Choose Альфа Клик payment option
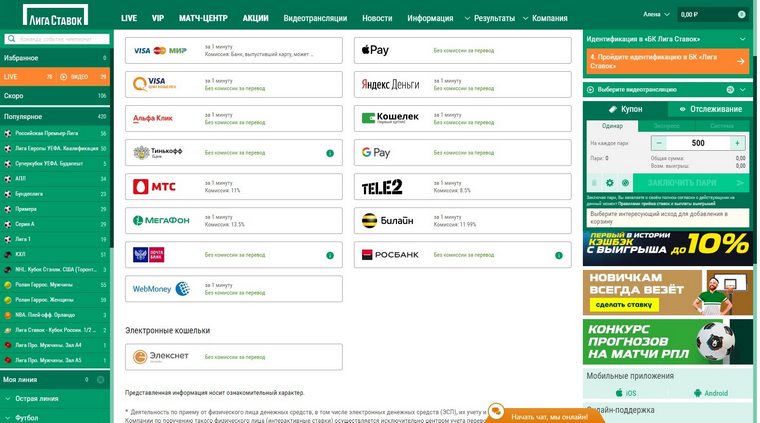This screenshot has height=423, width=760. pyautogui.click(x=234, y=118)
